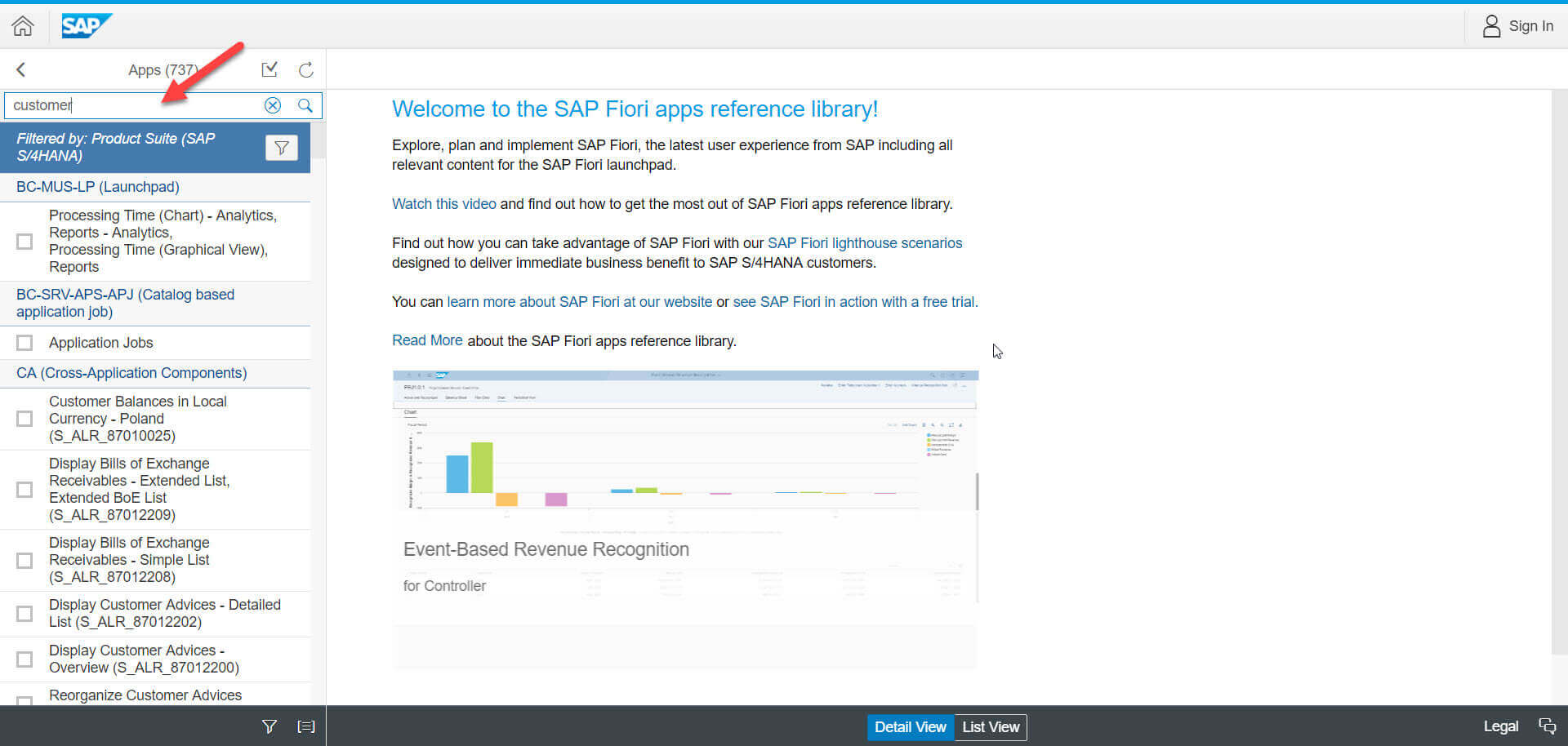
Task: Select Customer Balances in Local Currency - Poland checkbox
Action: [24, 419]
